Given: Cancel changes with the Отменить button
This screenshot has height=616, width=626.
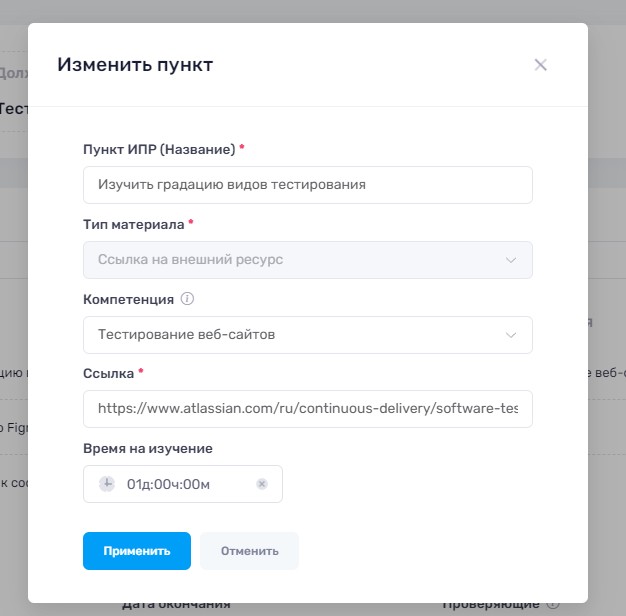Looking at the screenshot, I should point(249,551).
